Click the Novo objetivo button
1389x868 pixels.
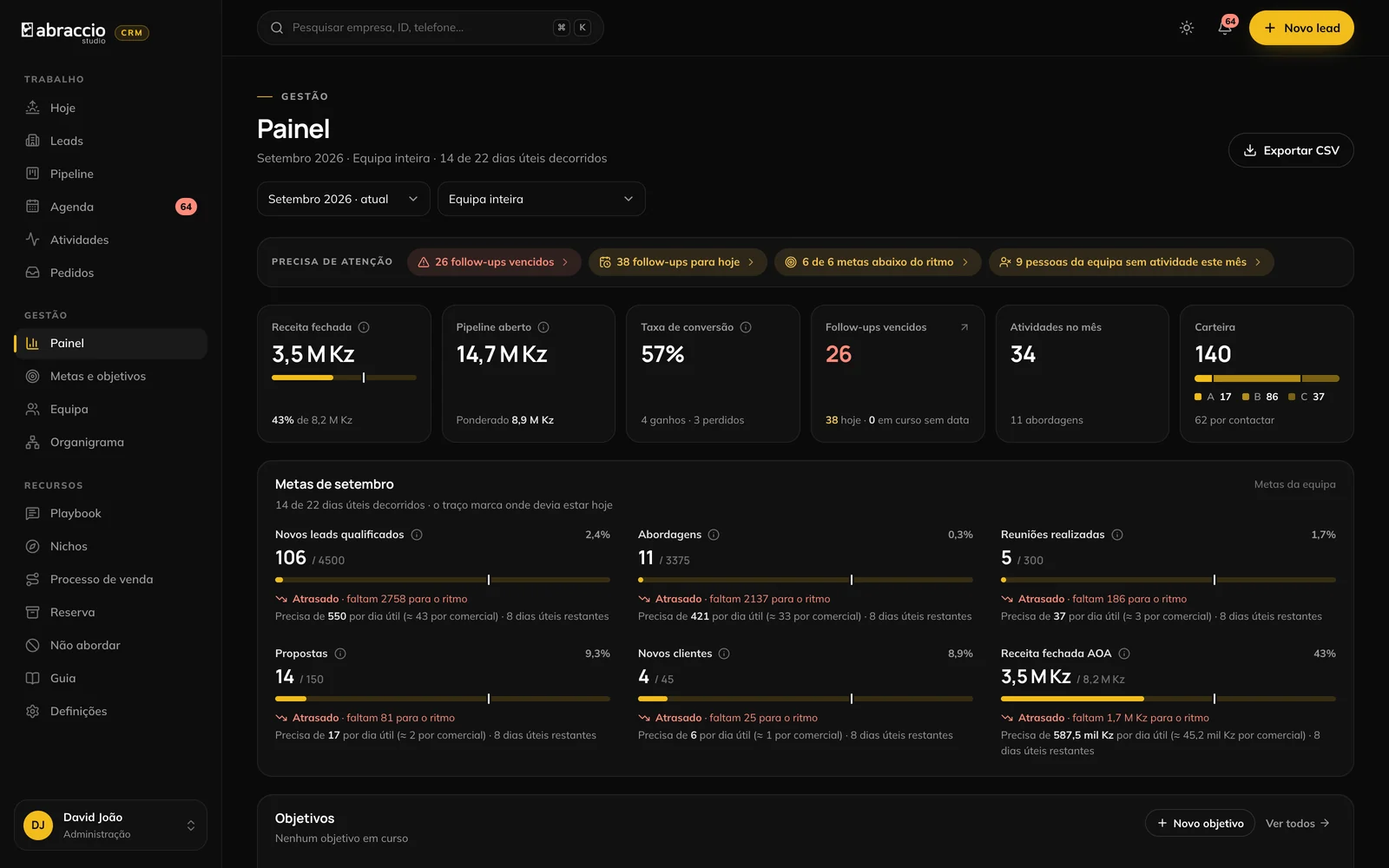(1200, 823)
